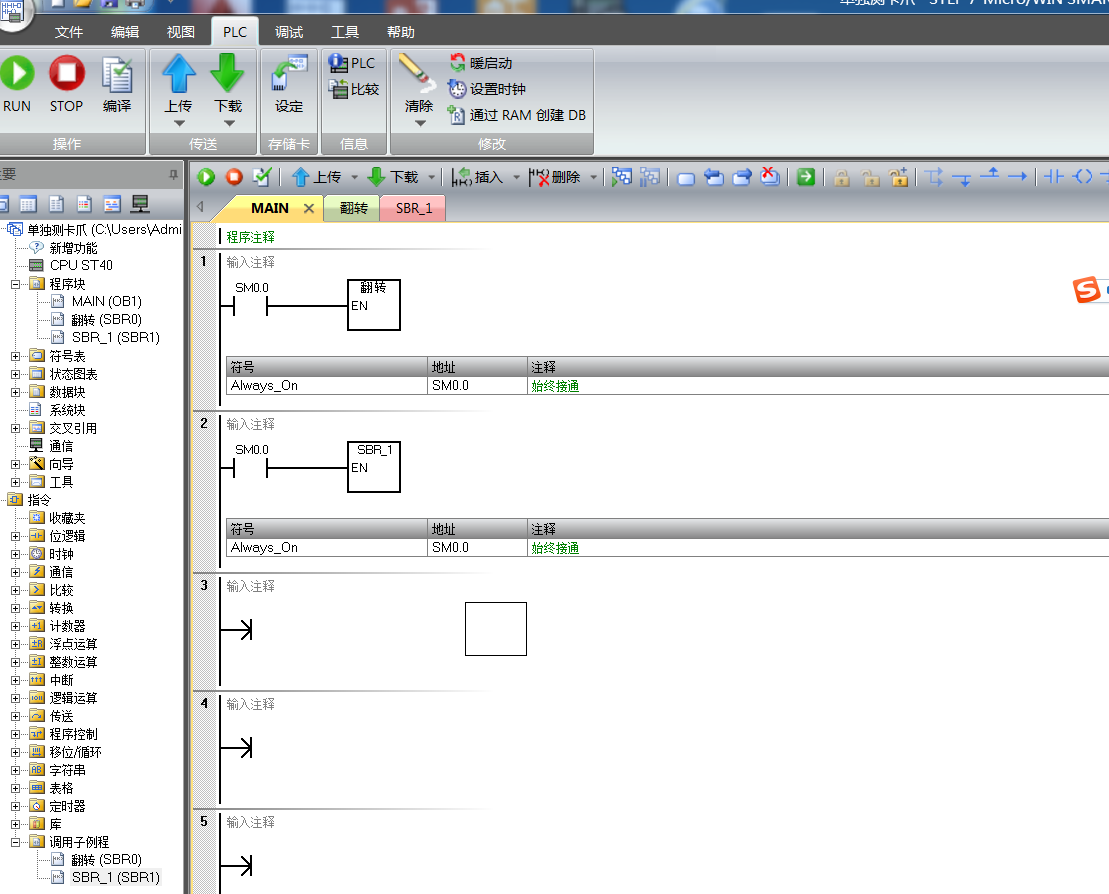Close the MAIN editor tab
Screen dimensions: 1109x894
308,208
